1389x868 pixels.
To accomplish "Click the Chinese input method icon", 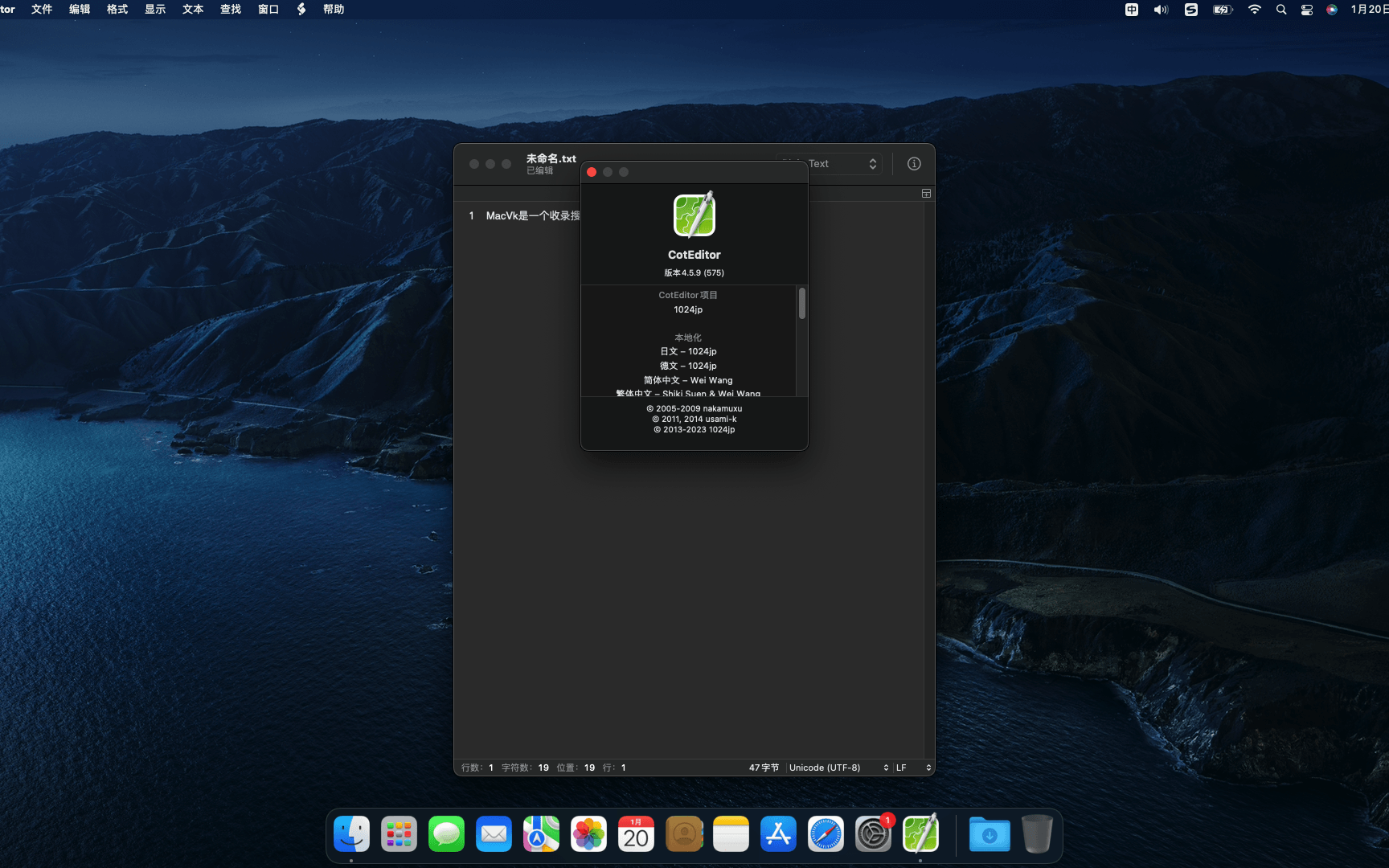I will click(x=1132, y=10).
